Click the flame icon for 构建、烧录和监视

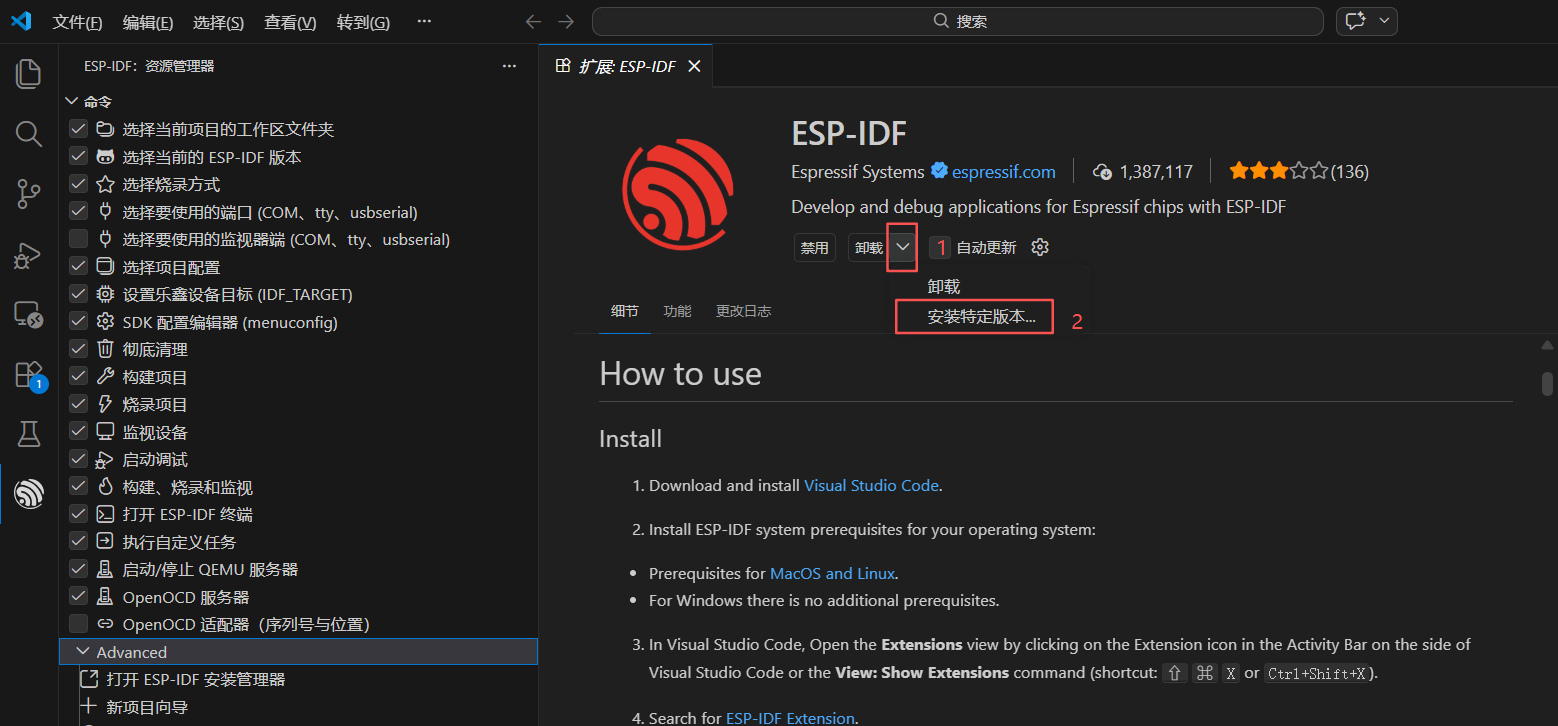[x=105, y=487]
